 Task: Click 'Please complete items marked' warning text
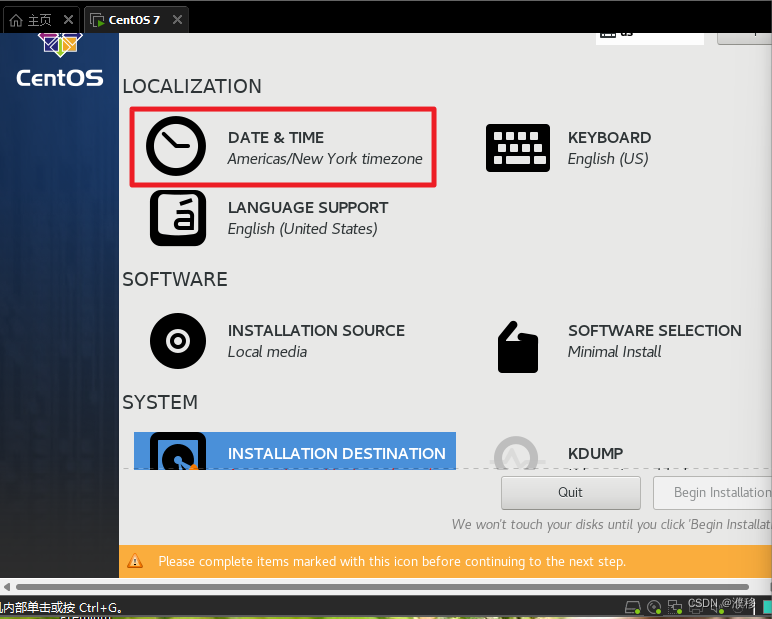tap(392, 561)
